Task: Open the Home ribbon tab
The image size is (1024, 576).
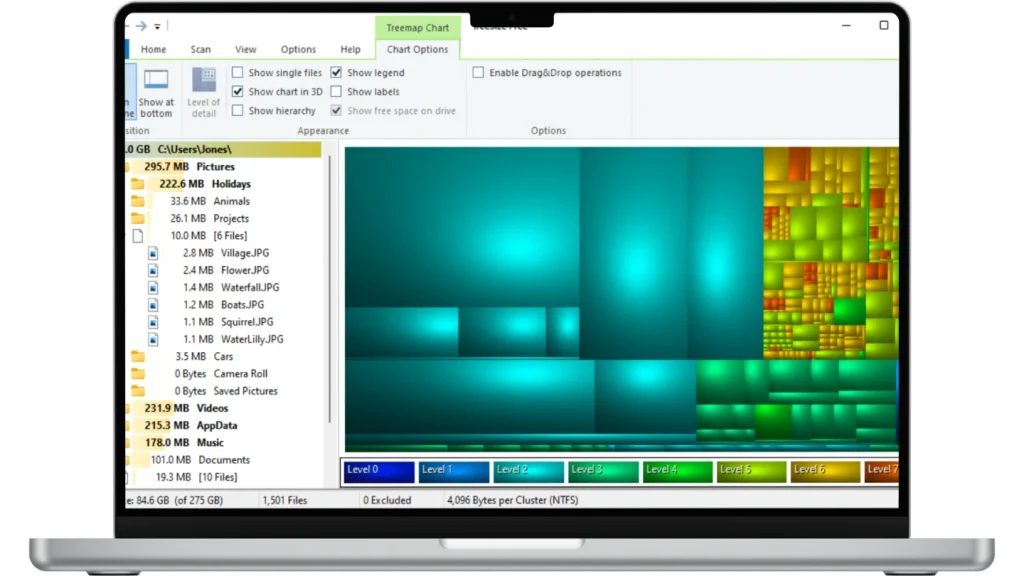Action: tap(154, 49)
